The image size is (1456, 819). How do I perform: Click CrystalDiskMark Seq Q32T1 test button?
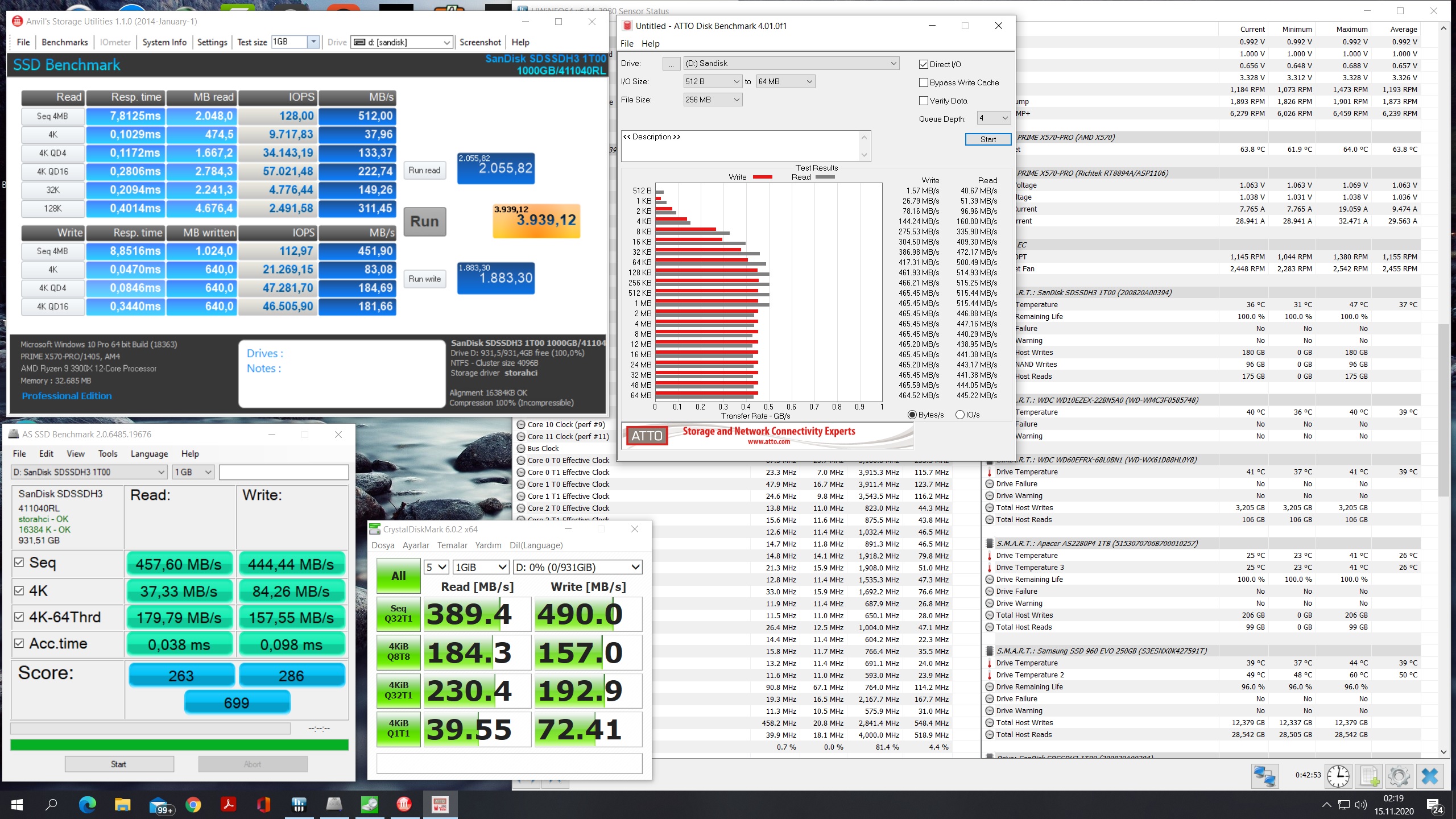click(399, 614)
